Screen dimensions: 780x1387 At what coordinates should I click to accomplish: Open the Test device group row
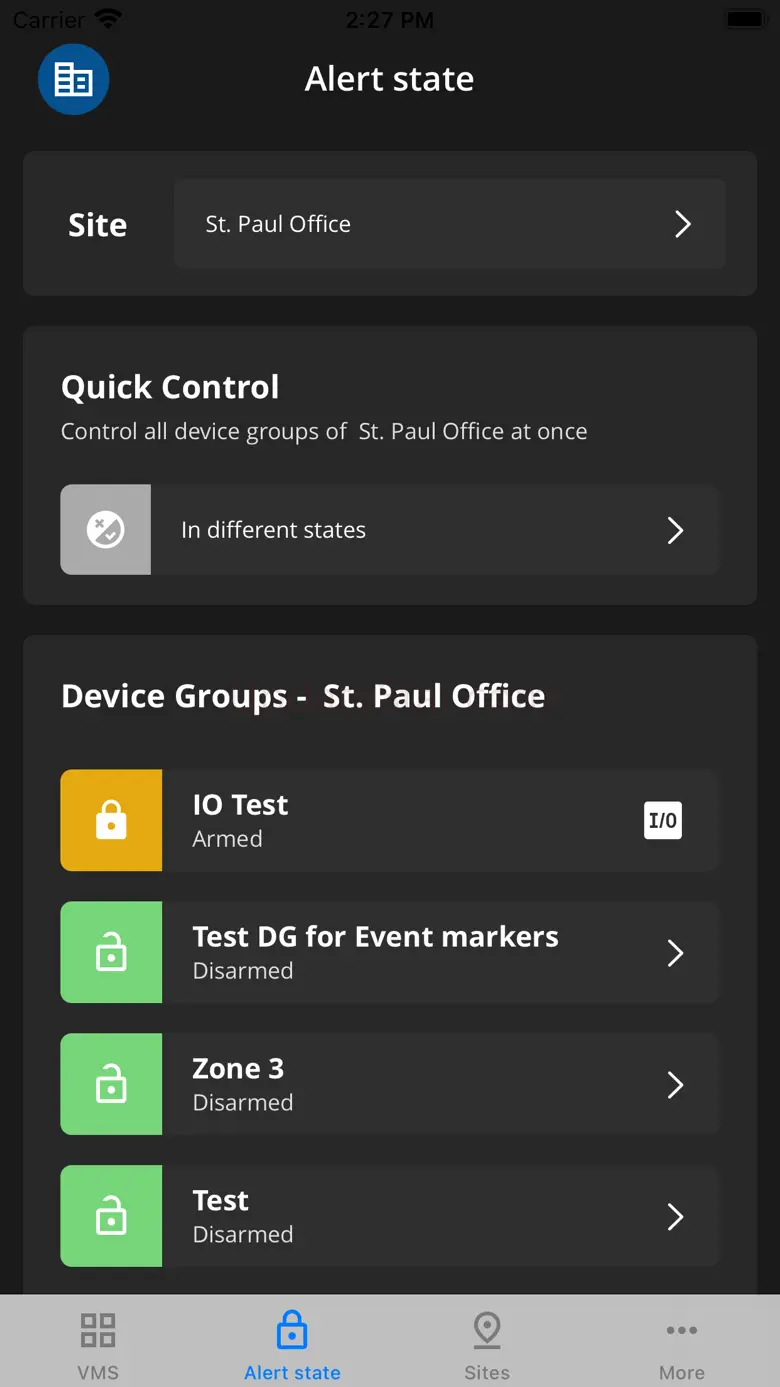pyautogui.click(x=400, y=1216)
